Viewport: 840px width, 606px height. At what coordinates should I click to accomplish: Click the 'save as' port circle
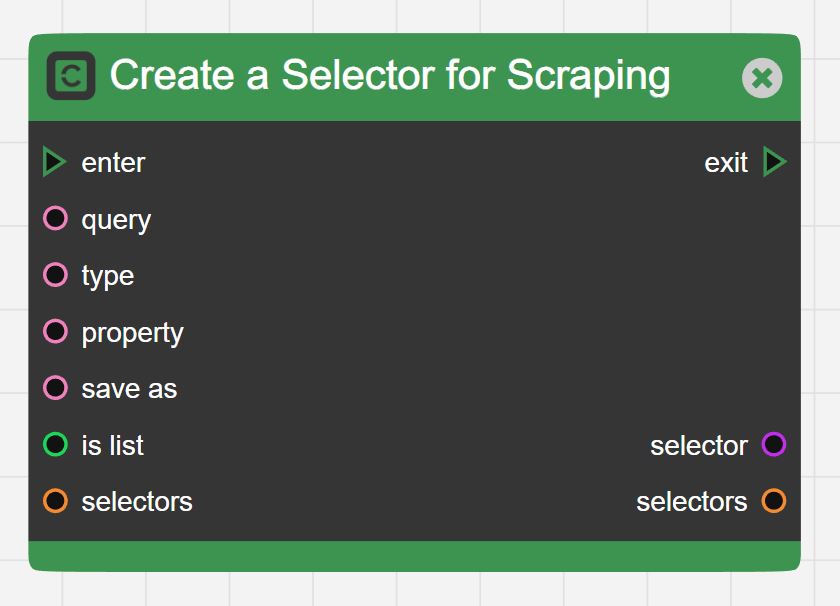55,388
